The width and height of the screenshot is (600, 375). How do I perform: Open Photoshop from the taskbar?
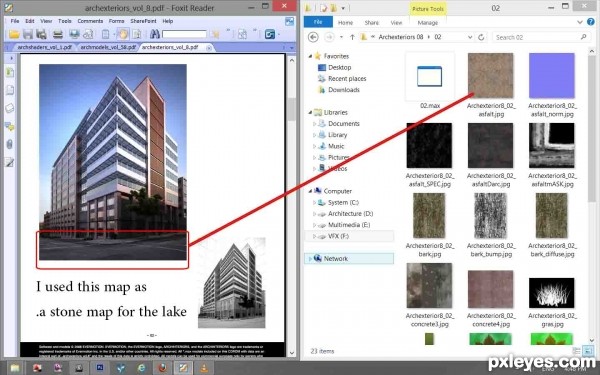pos(100,368)
